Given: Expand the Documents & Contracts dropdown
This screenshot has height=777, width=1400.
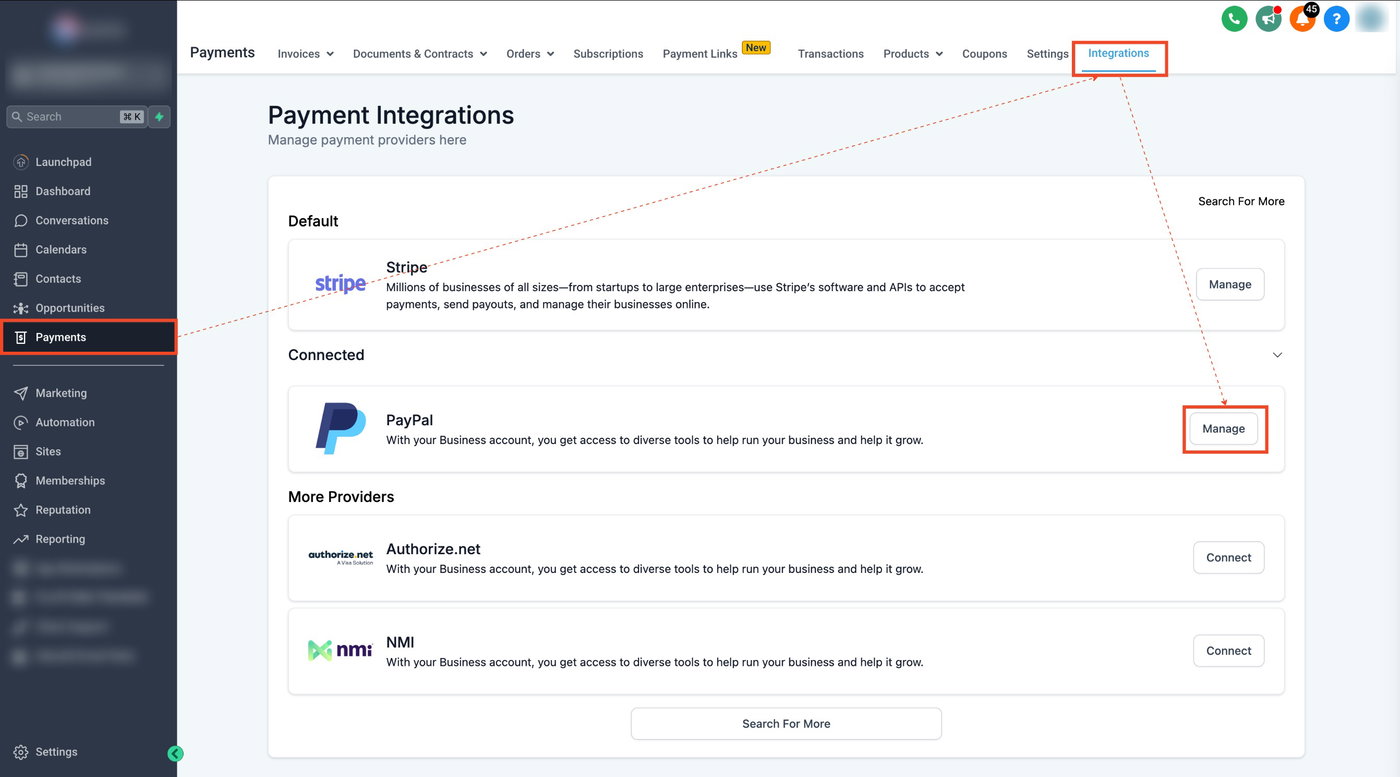Looking at the screenshot, I should point(419,54).
